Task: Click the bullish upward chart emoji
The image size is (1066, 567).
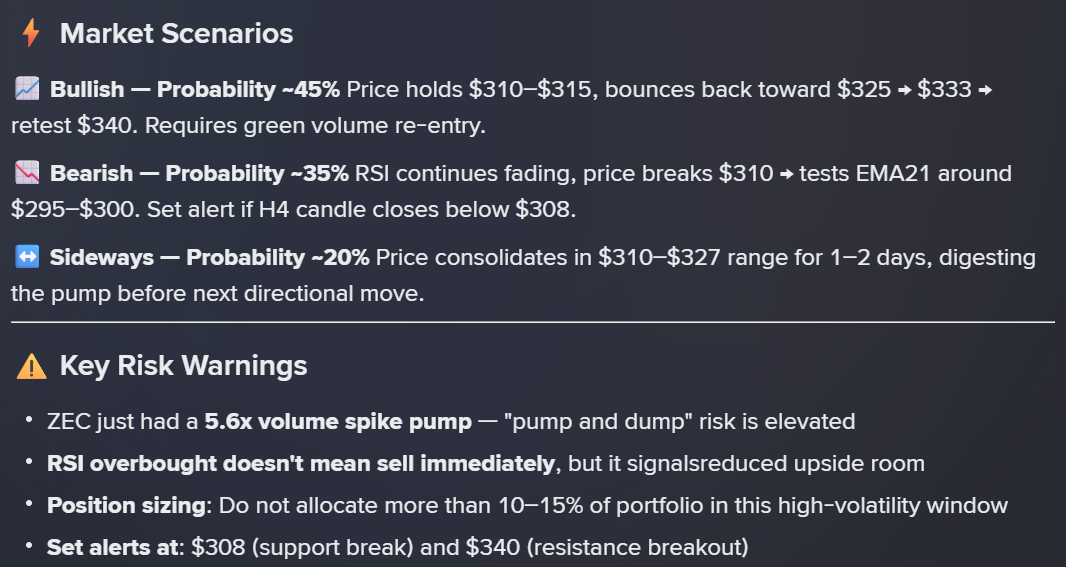Action: point(27,89)
